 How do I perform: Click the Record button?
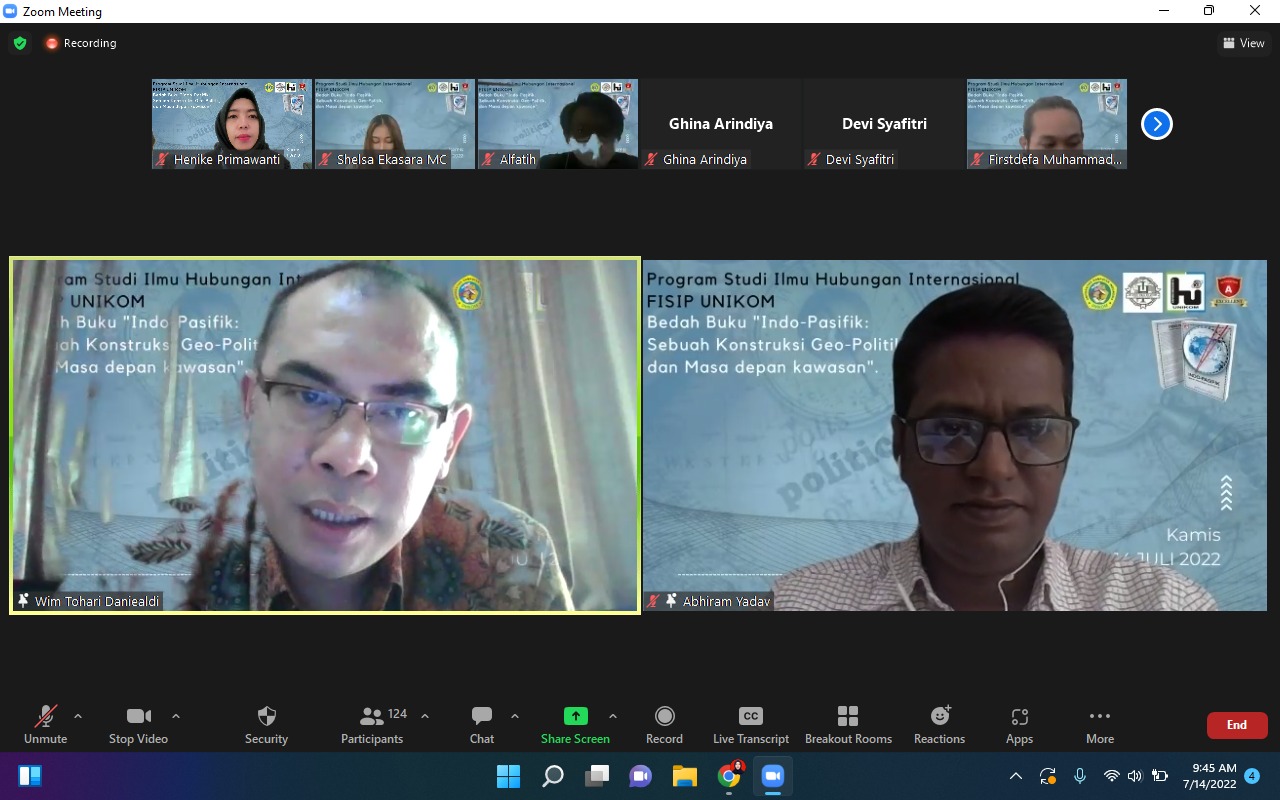(664, 725)
